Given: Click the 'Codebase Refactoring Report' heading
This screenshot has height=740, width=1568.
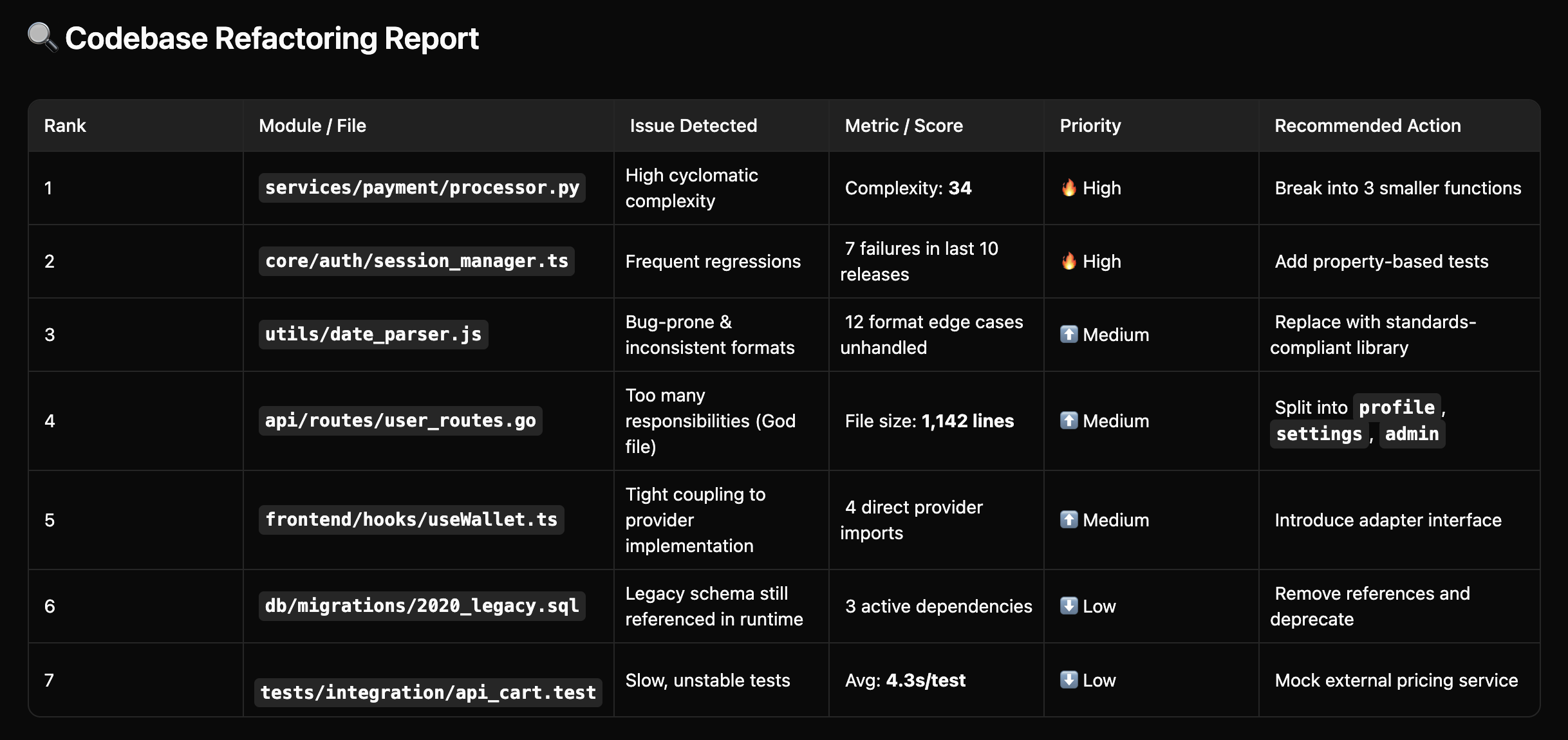Looking at the screenshot, I should [x=272, y=39].
